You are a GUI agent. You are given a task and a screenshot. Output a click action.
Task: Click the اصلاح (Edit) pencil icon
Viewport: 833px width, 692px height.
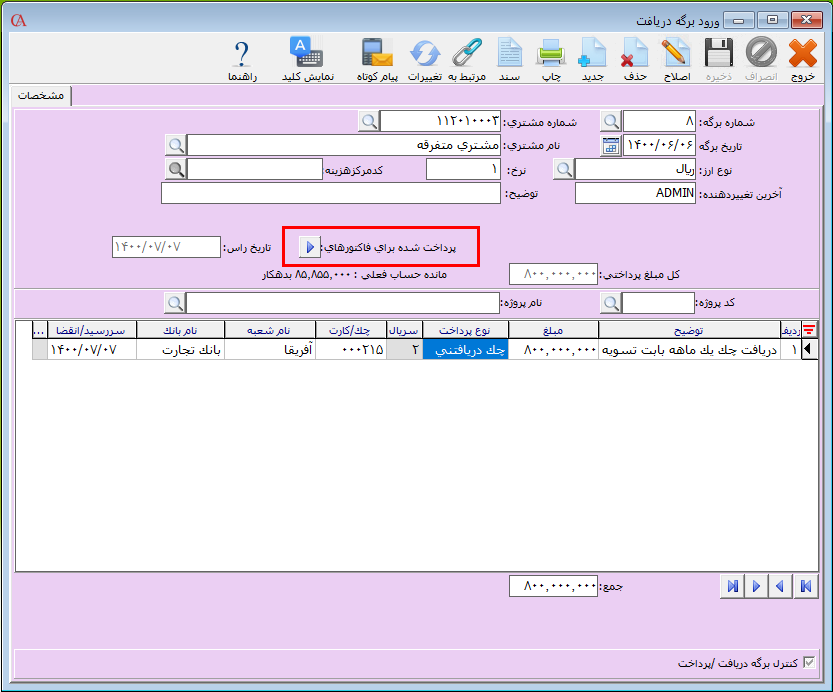[x=677, y=58]
